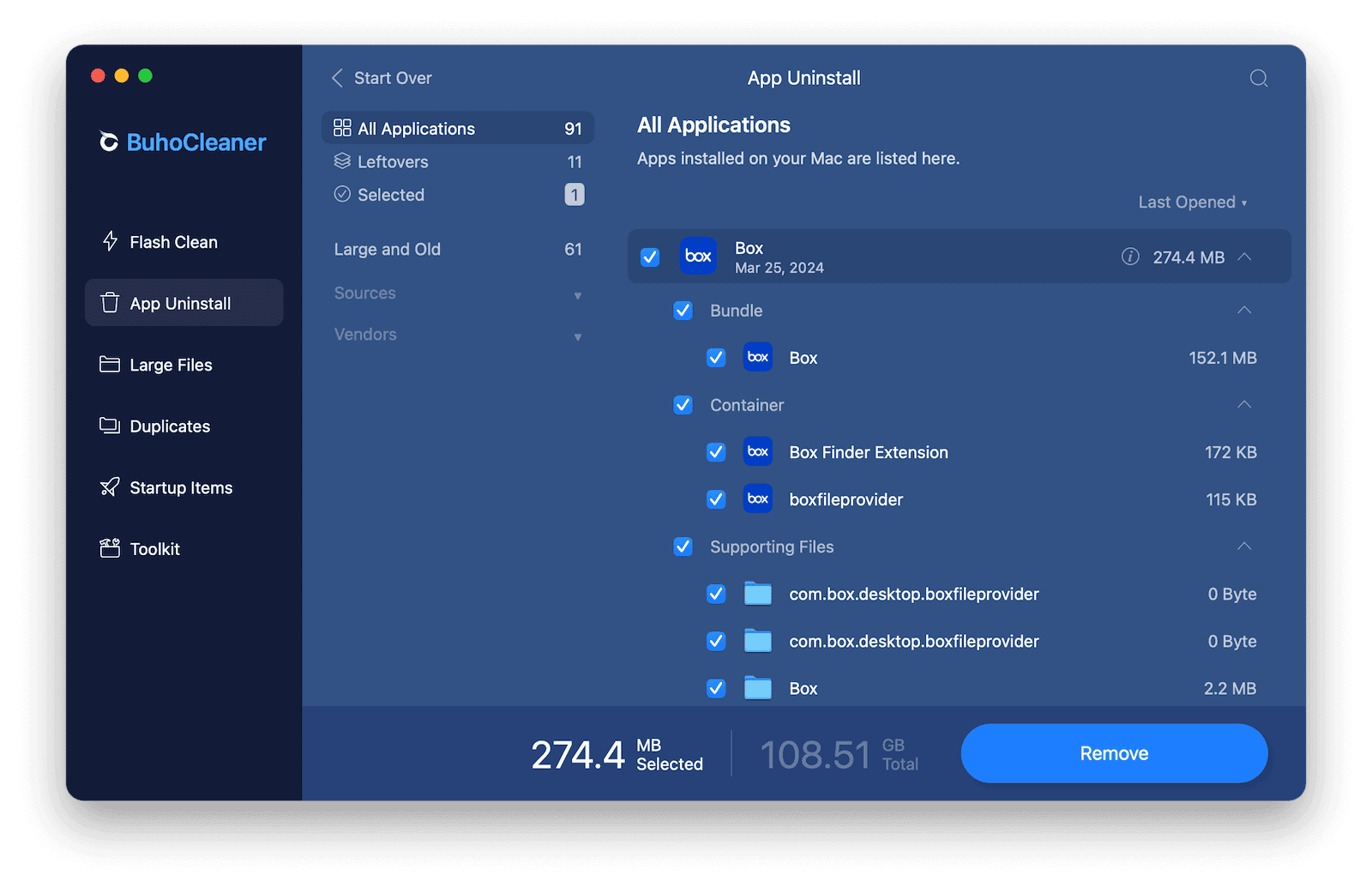
Task: Click the 108.51 GB Total value
Action: [x=839, y=755]
